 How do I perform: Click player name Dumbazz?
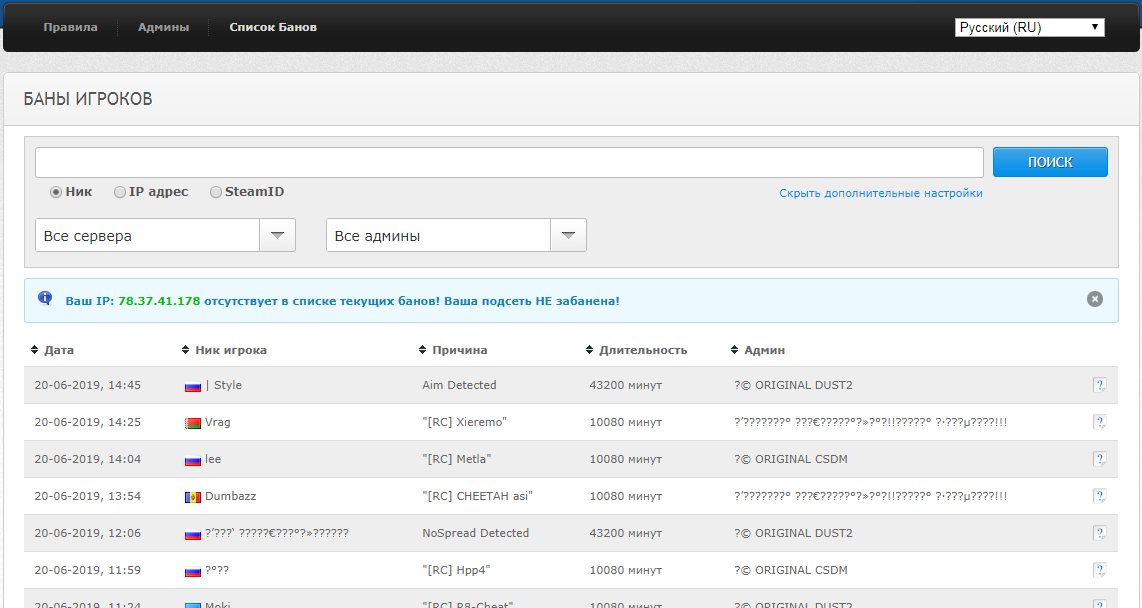pos(231,497)
